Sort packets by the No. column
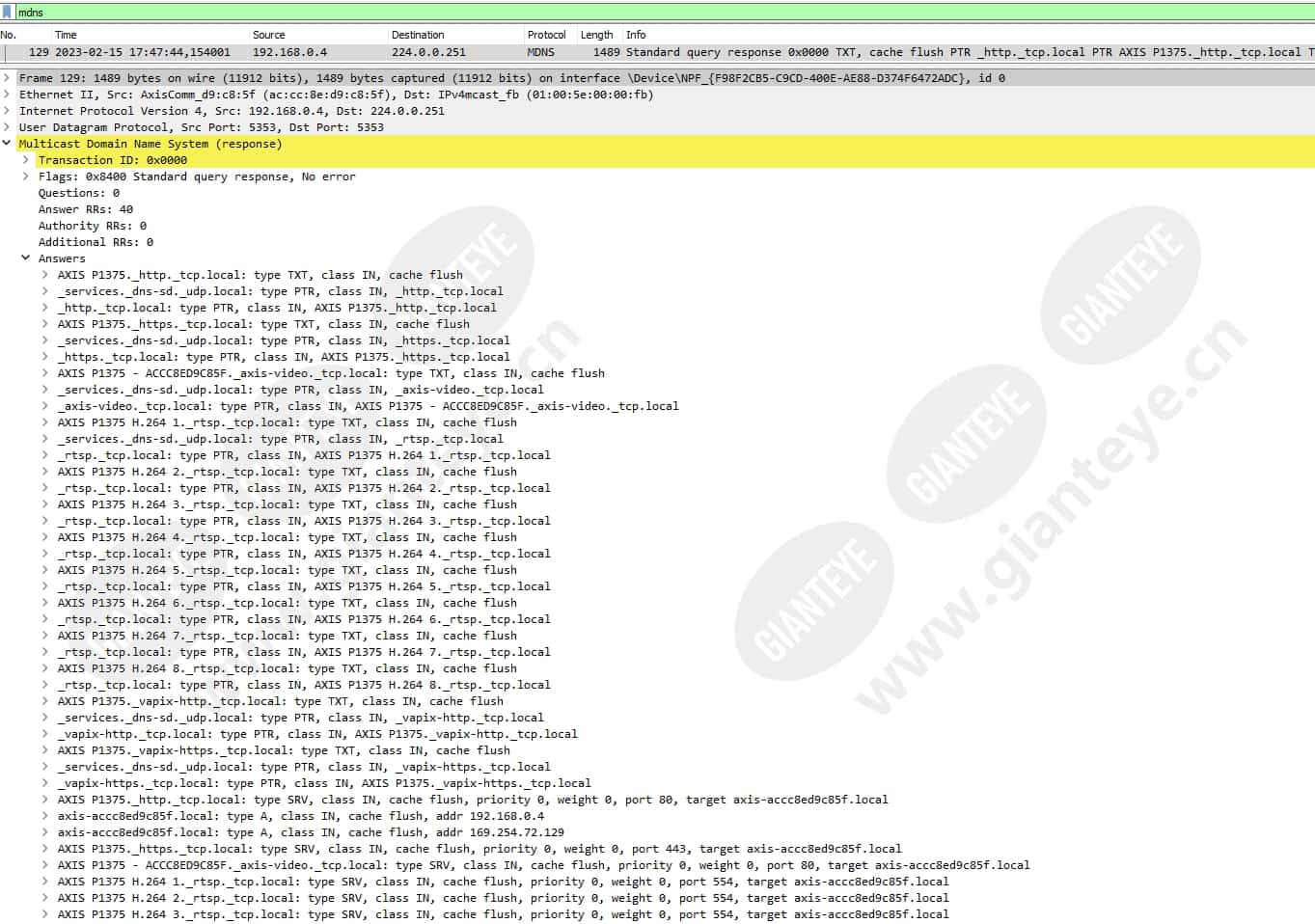 pos(10,35)
